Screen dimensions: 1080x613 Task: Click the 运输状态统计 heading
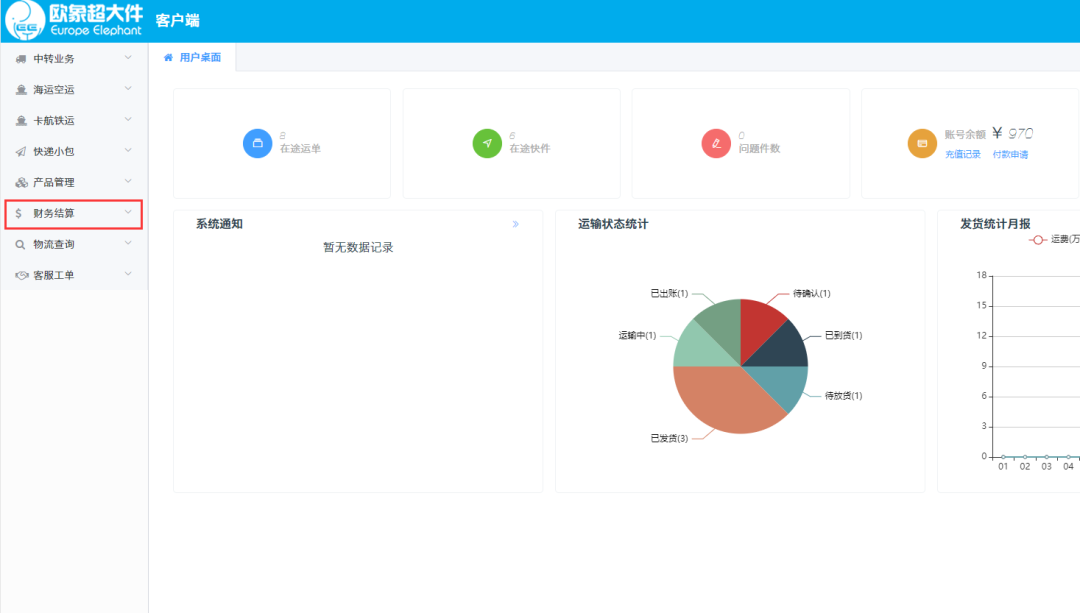tap(613, 224)
